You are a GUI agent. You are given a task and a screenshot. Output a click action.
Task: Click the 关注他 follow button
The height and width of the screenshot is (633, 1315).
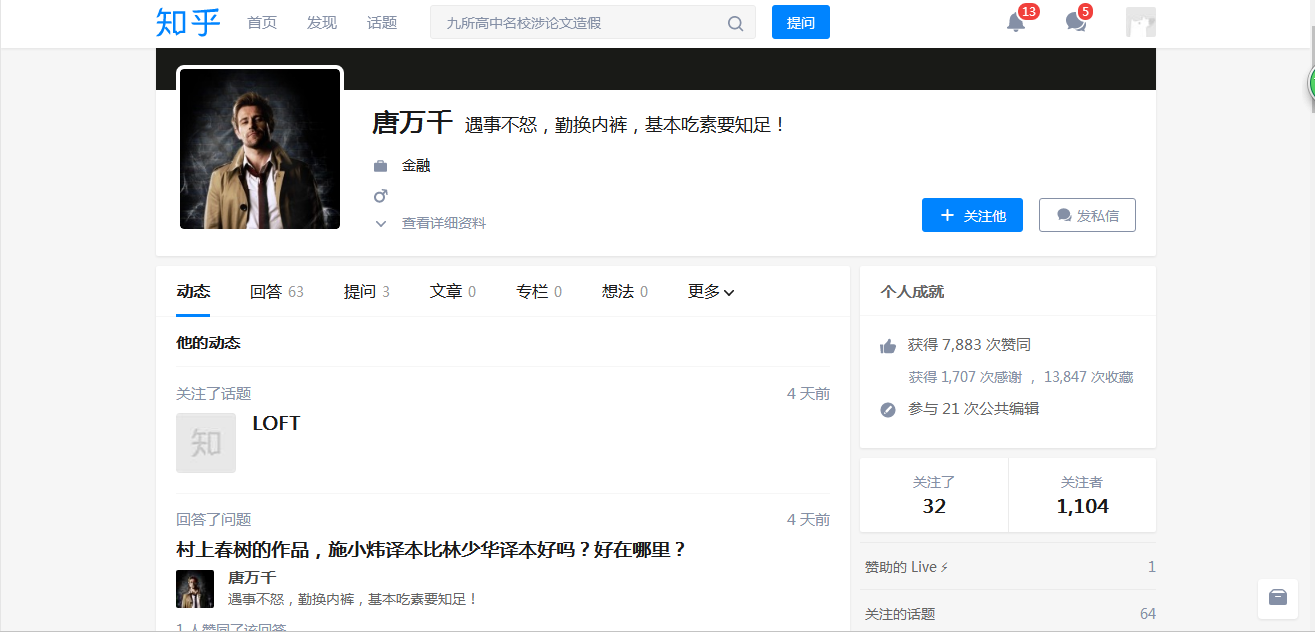pos(972,215)
